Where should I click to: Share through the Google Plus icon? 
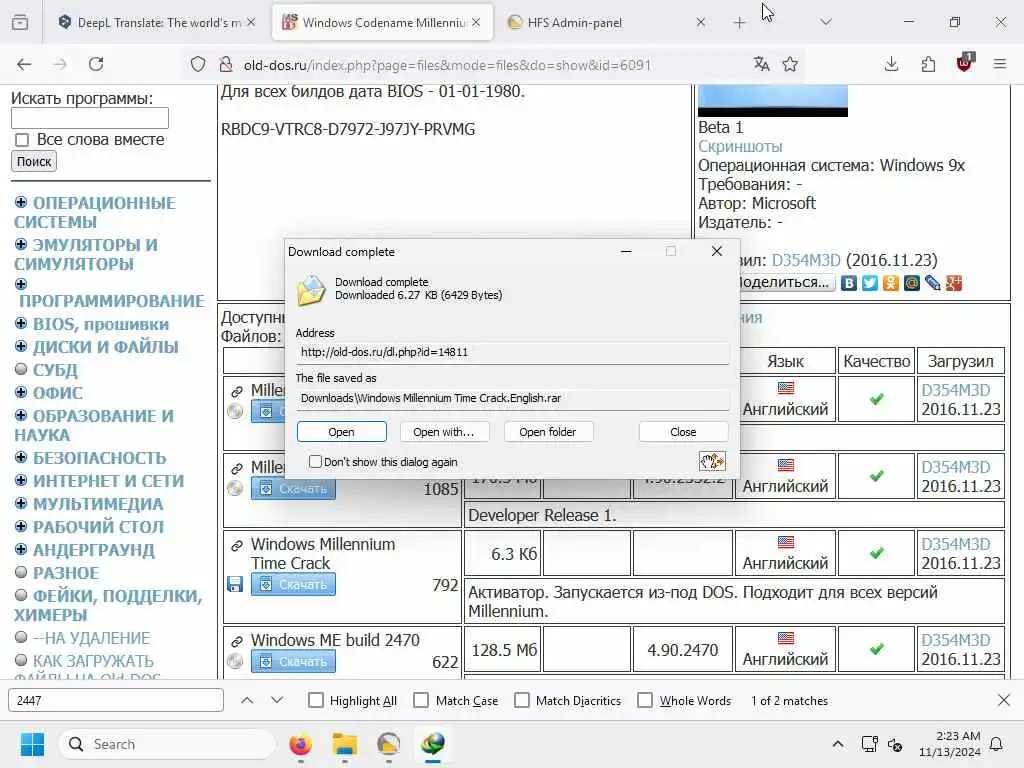pyautogui.click(x=954, y=283)
